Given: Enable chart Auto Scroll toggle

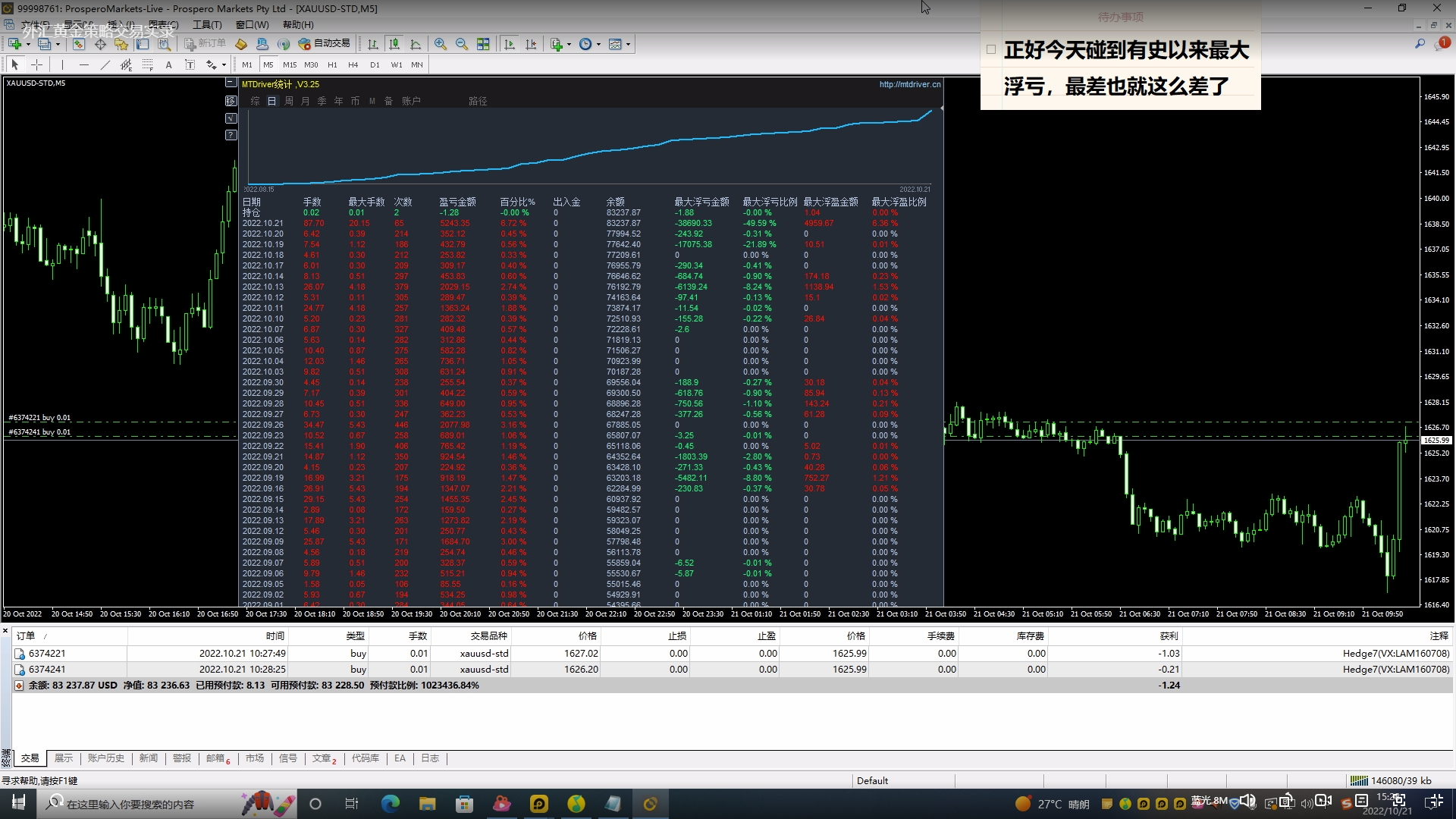Looking at the screenshot, I should (x=510, y=44).
